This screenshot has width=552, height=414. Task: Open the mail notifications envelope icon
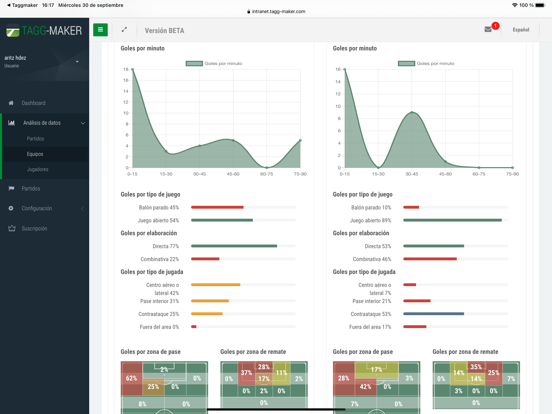coord(488,30)
